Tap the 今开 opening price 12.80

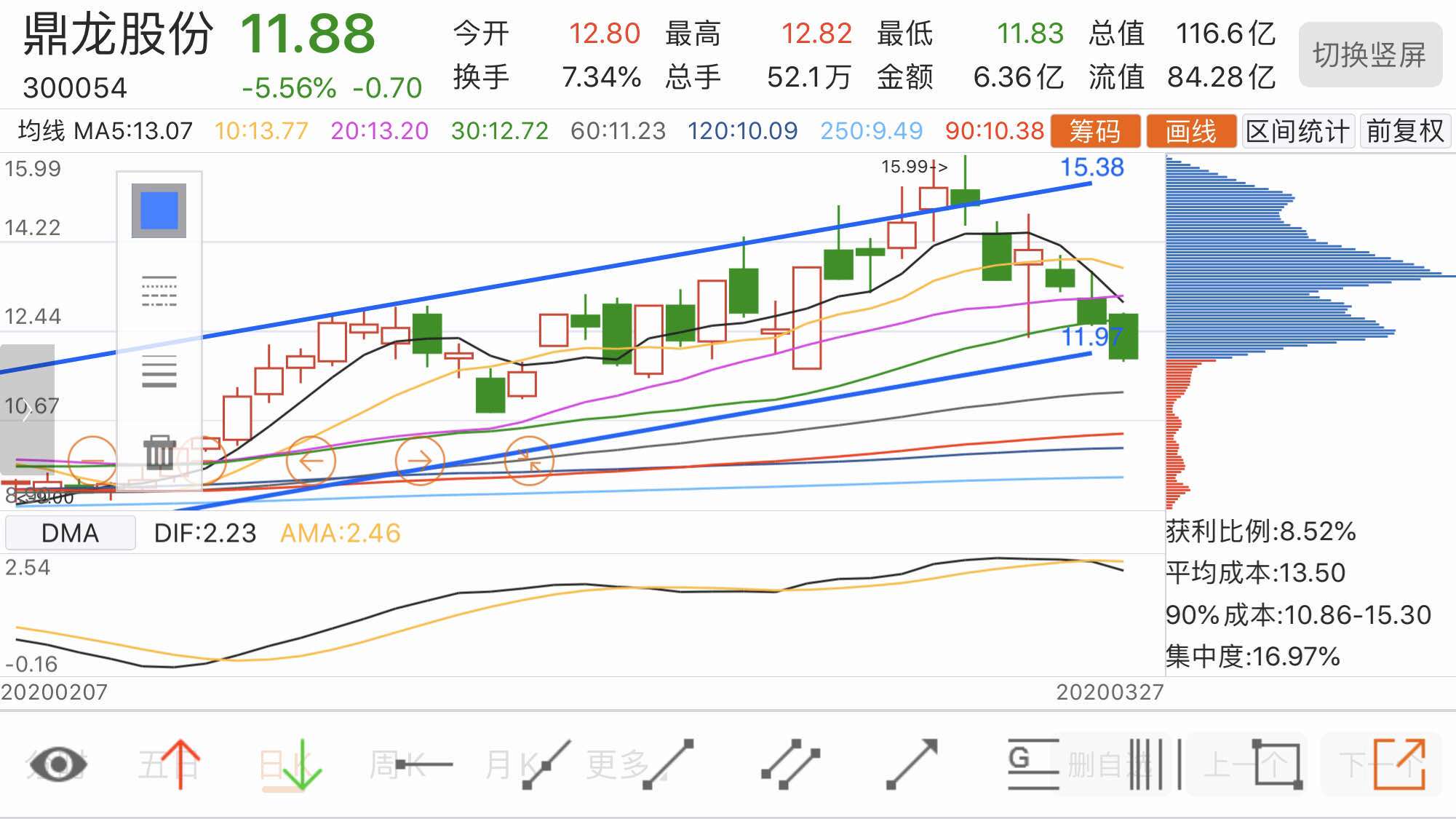point(604,33)
